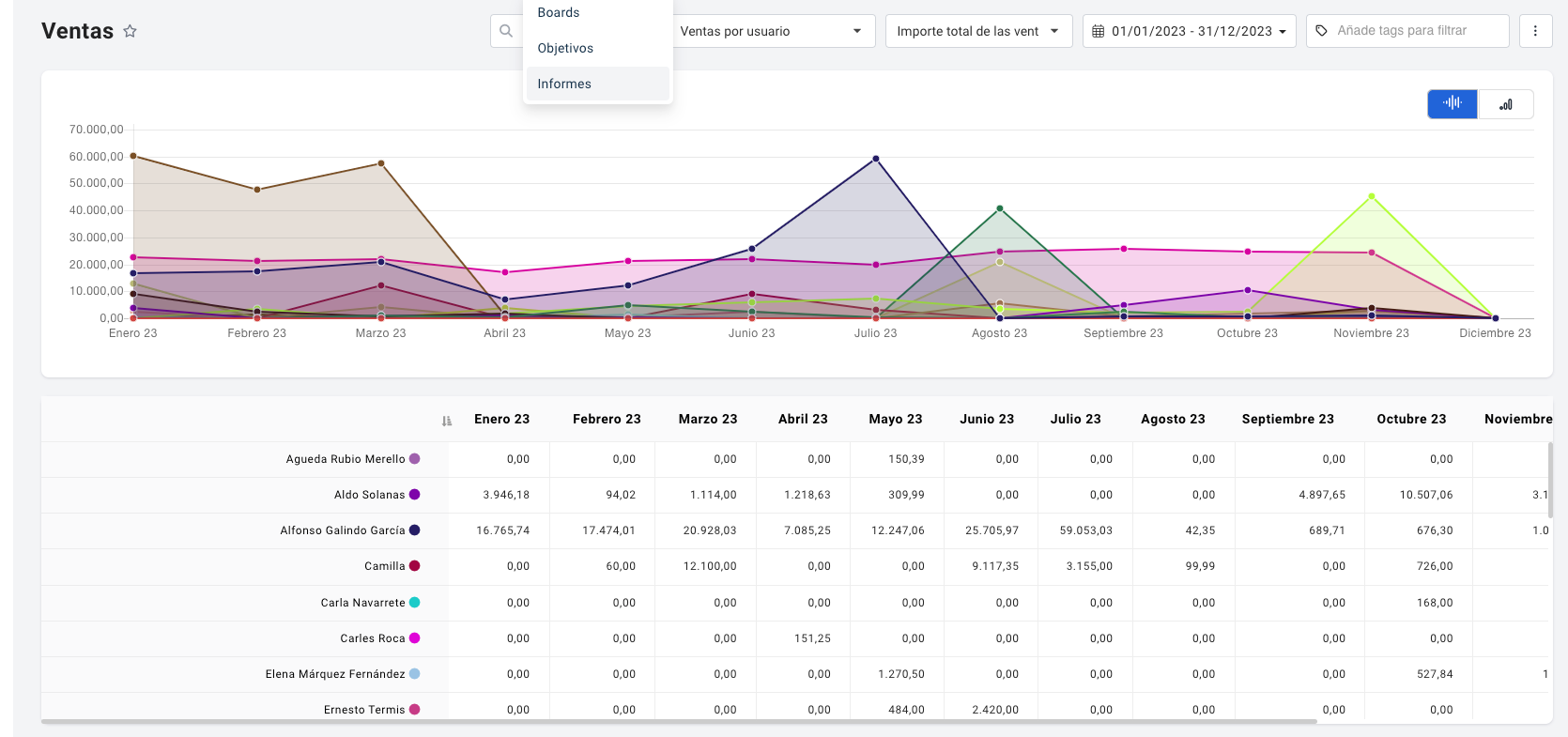1568x737 pixels.
Task: Click the Octubre 23 column header
Action: (1411, 419)
